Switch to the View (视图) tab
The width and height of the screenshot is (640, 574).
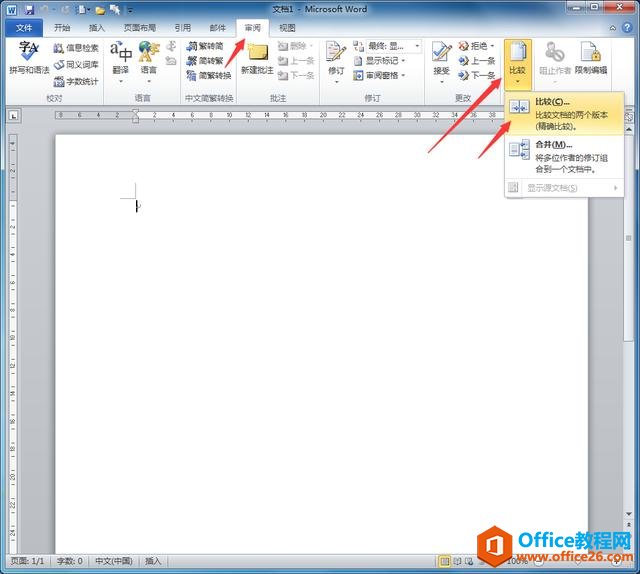[x=287, y=28]
